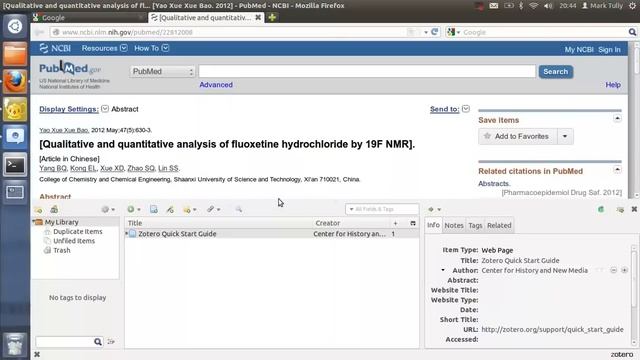The width and height of the screenshot is (640, 360).
Task: Toggle Zotero fullscreen tab mode icon
Action: tap(620, 209)
